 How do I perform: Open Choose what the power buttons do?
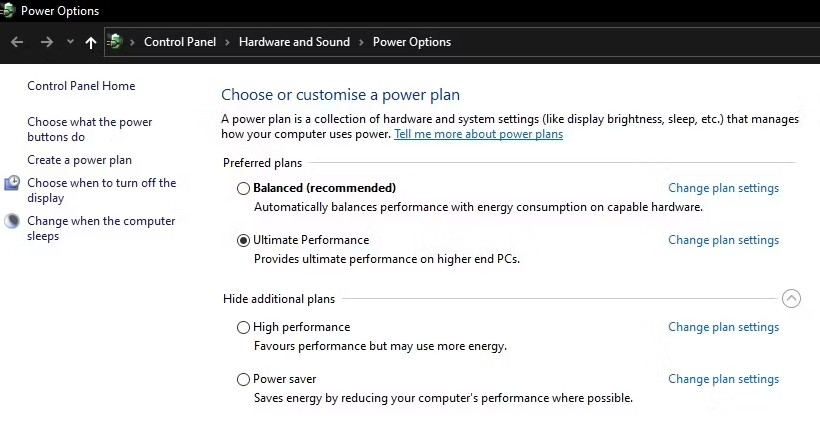click(x=90, y=129)
